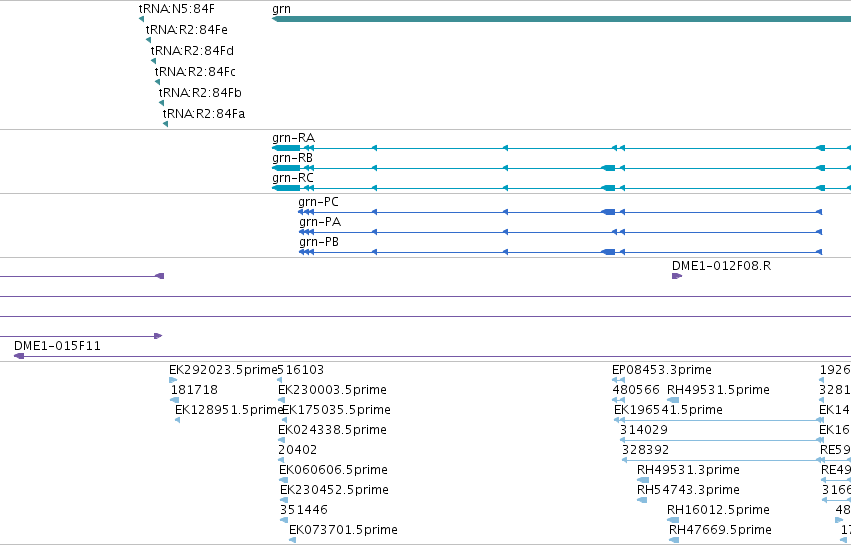Viewport: 851px width, 545px height.
Task: Click the grn-PB protein label
Action: tap(319, 242)
